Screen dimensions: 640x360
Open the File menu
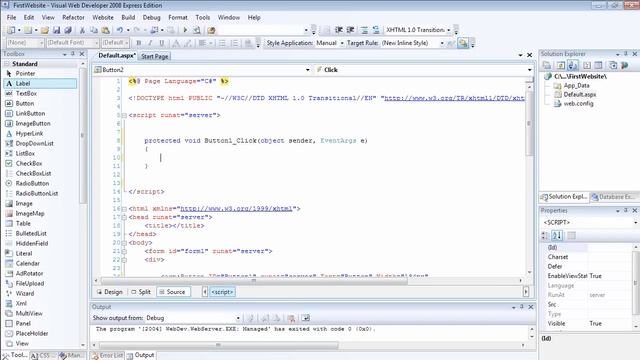[11, 18]
